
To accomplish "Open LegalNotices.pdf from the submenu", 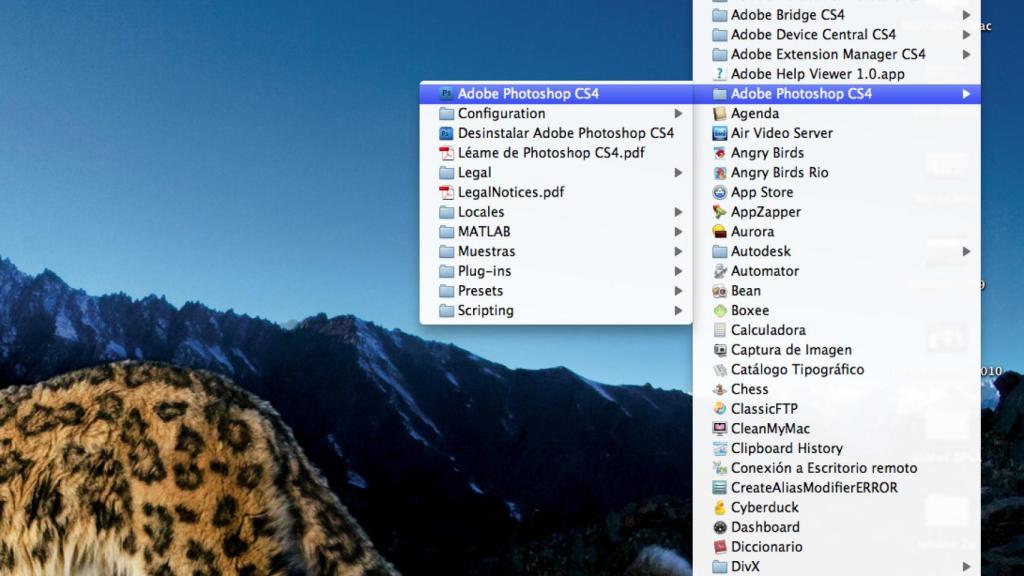I will click(x=510, y=192).
